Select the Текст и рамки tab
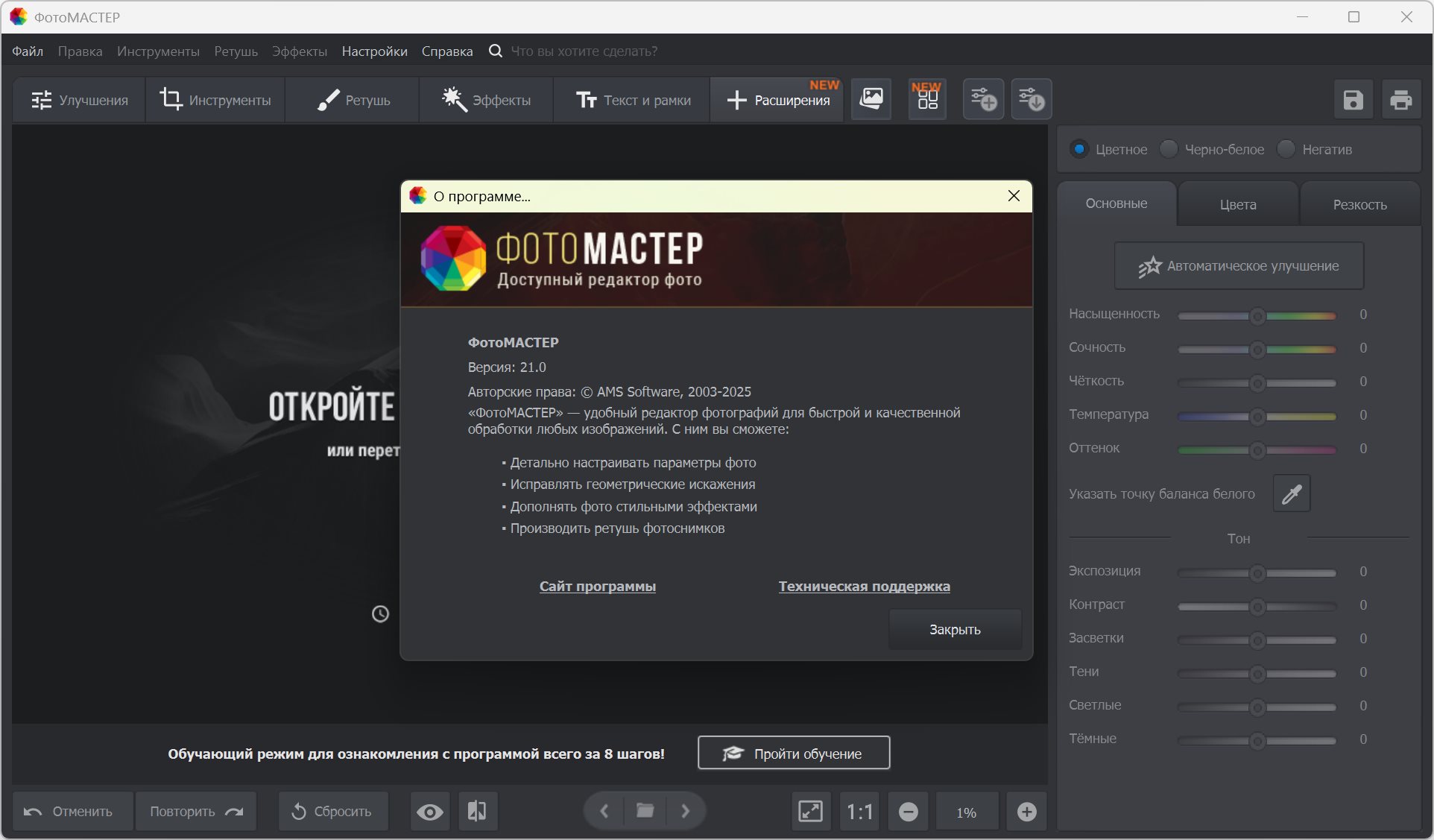Viewport: 1434px width, 840px height. 632,100
